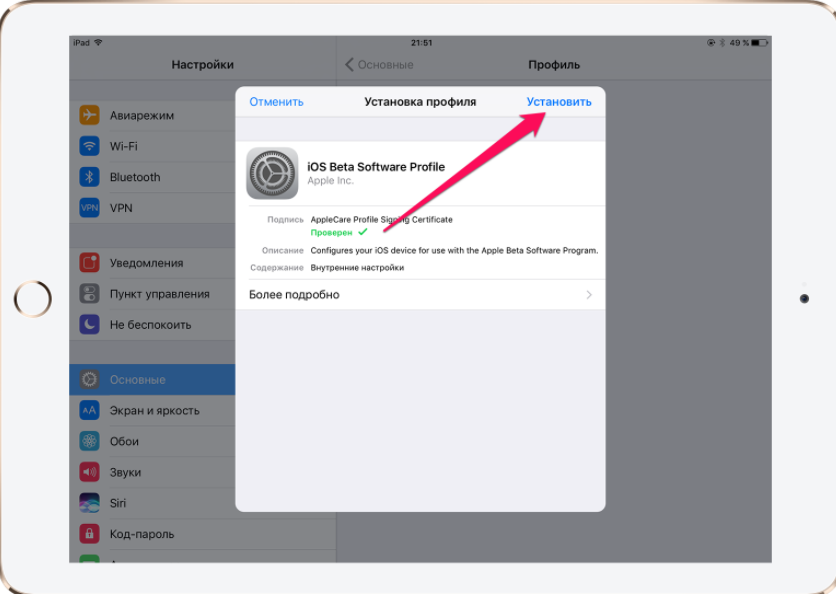This screenshot has height=594, width=836.
Task: Tap the rotation lock icon in status bar
Action: click(x=711, y=43)
